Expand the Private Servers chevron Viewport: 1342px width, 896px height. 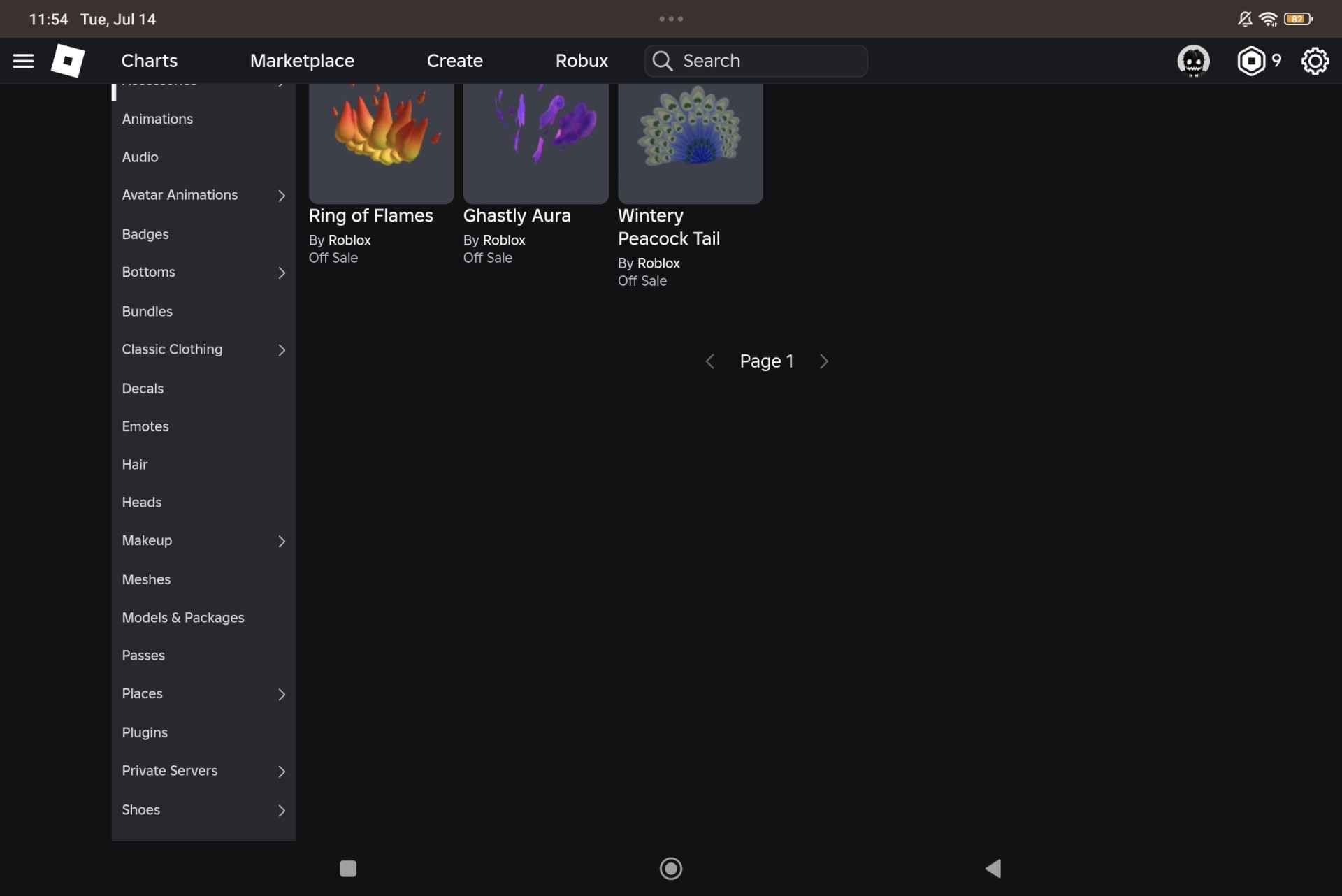(282, 771)
